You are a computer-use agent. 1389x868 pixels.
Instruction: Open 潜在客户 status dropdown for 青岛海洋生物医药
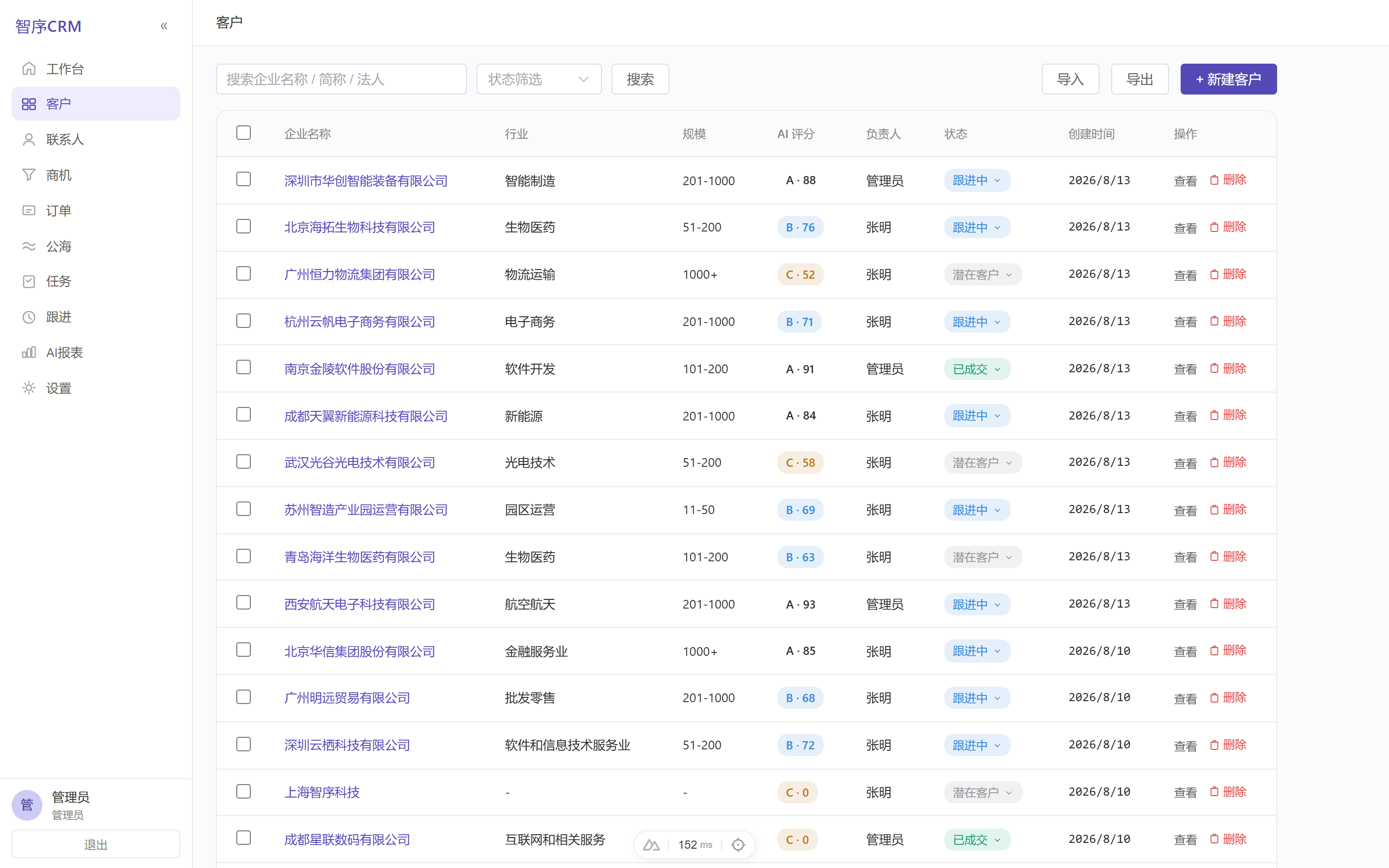(982, 557)
